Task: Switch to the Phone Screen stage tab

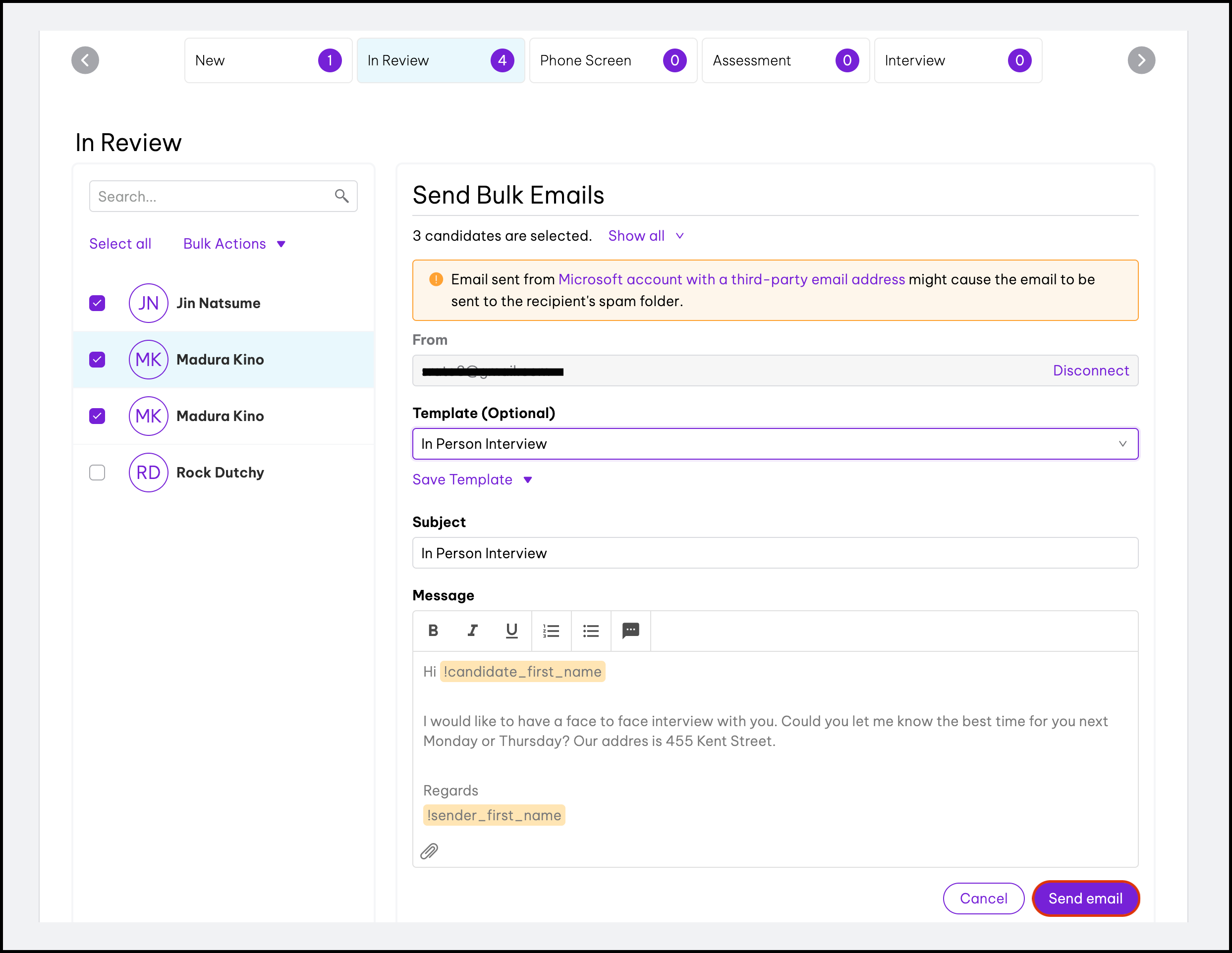Action: pos(613,60)
